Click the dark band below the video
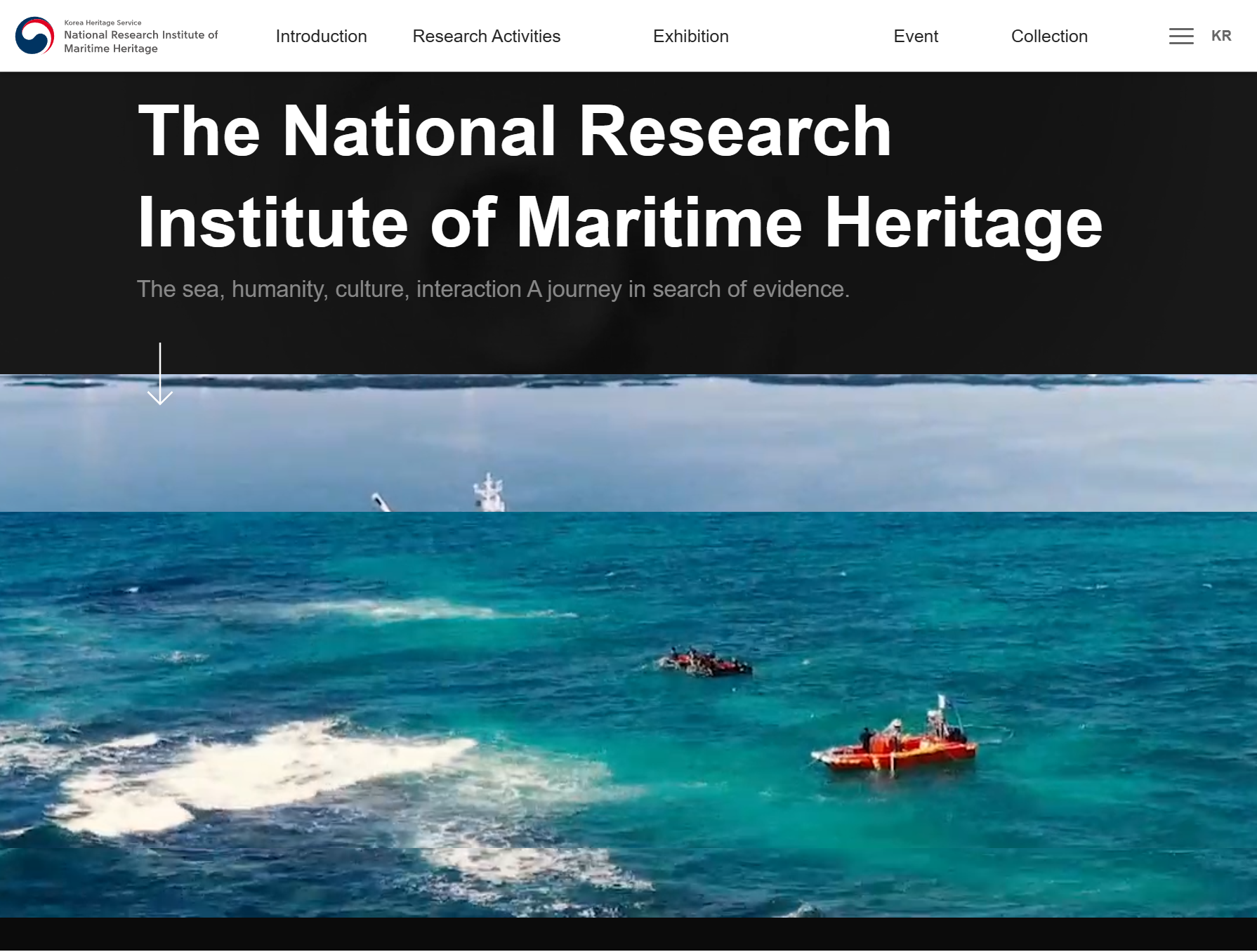Viewport: 1257px width, 952px height. (x=628, y=934)
